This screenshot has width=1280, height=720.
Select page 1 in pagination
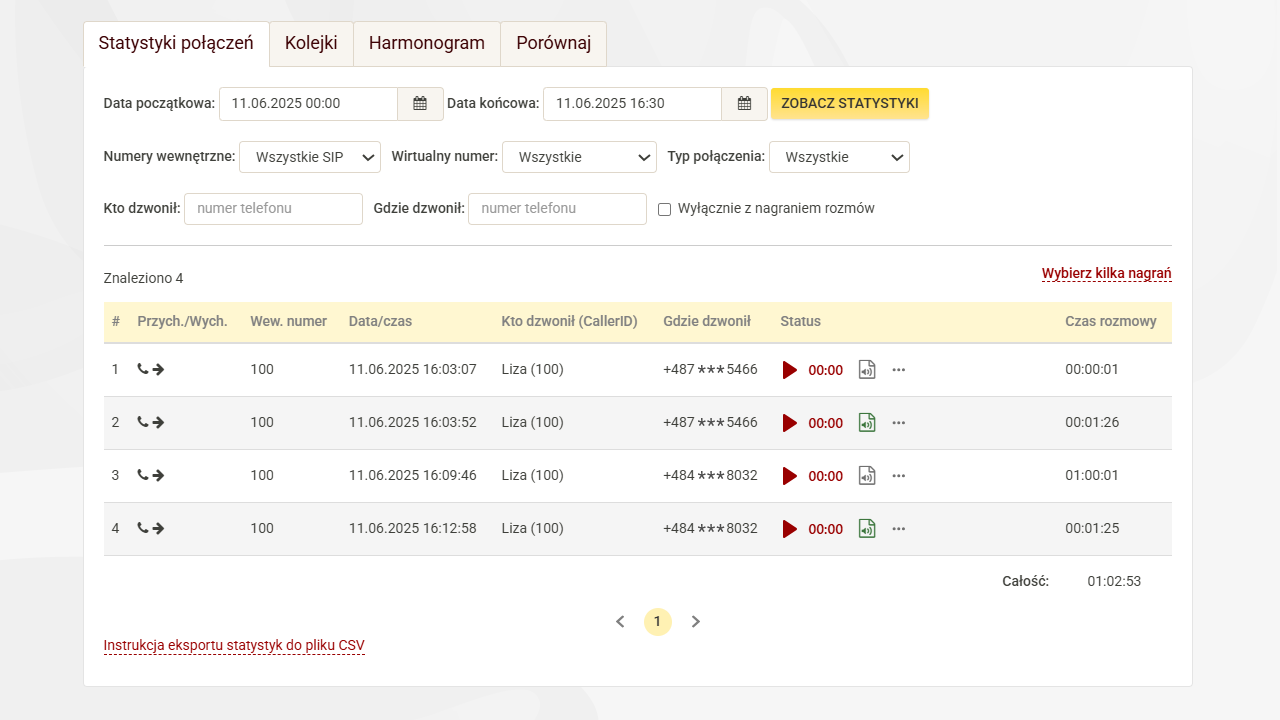click(x=657, y=622)
